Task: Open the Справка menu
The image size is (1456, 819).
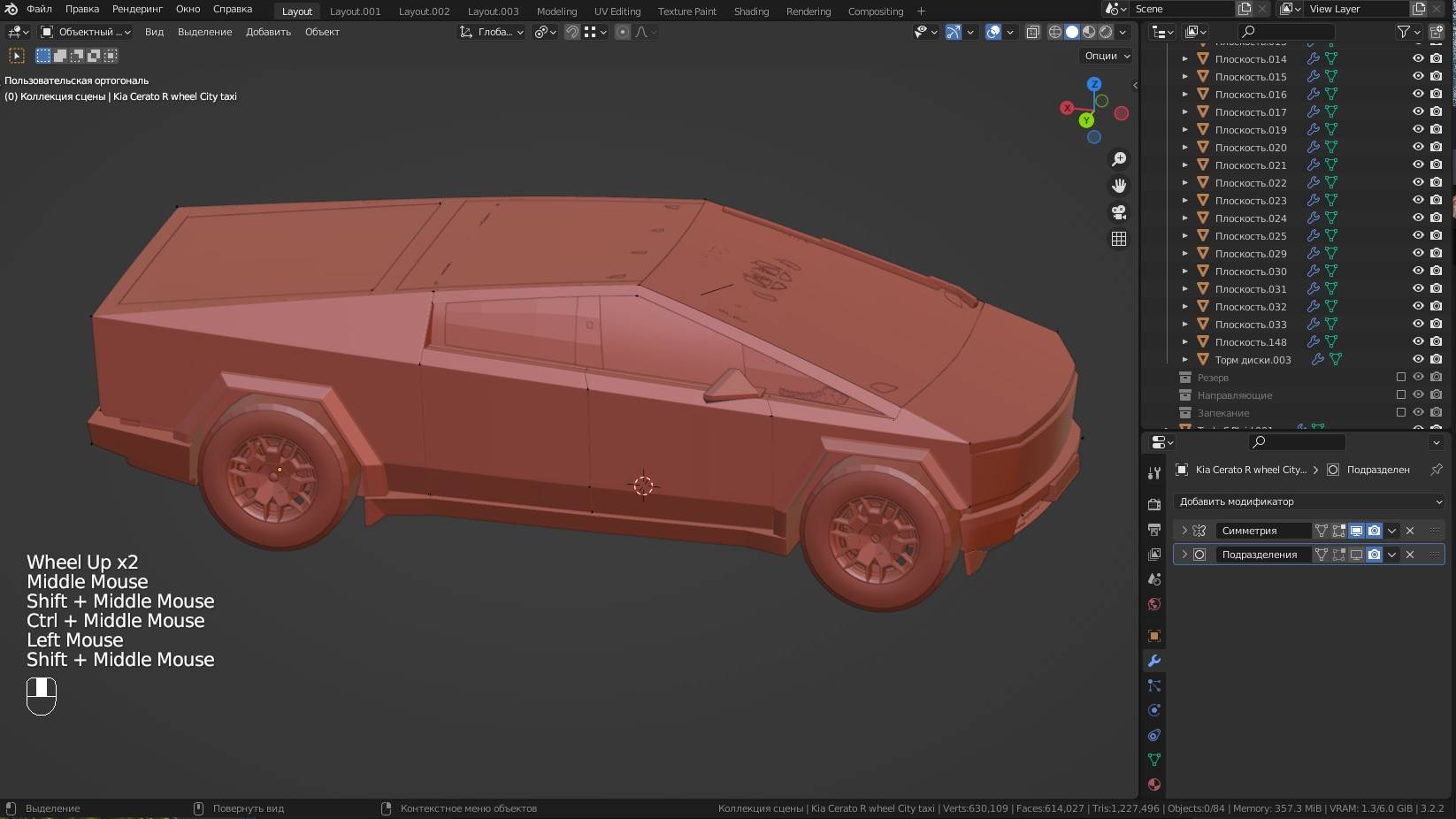Action: pos(233,9)
